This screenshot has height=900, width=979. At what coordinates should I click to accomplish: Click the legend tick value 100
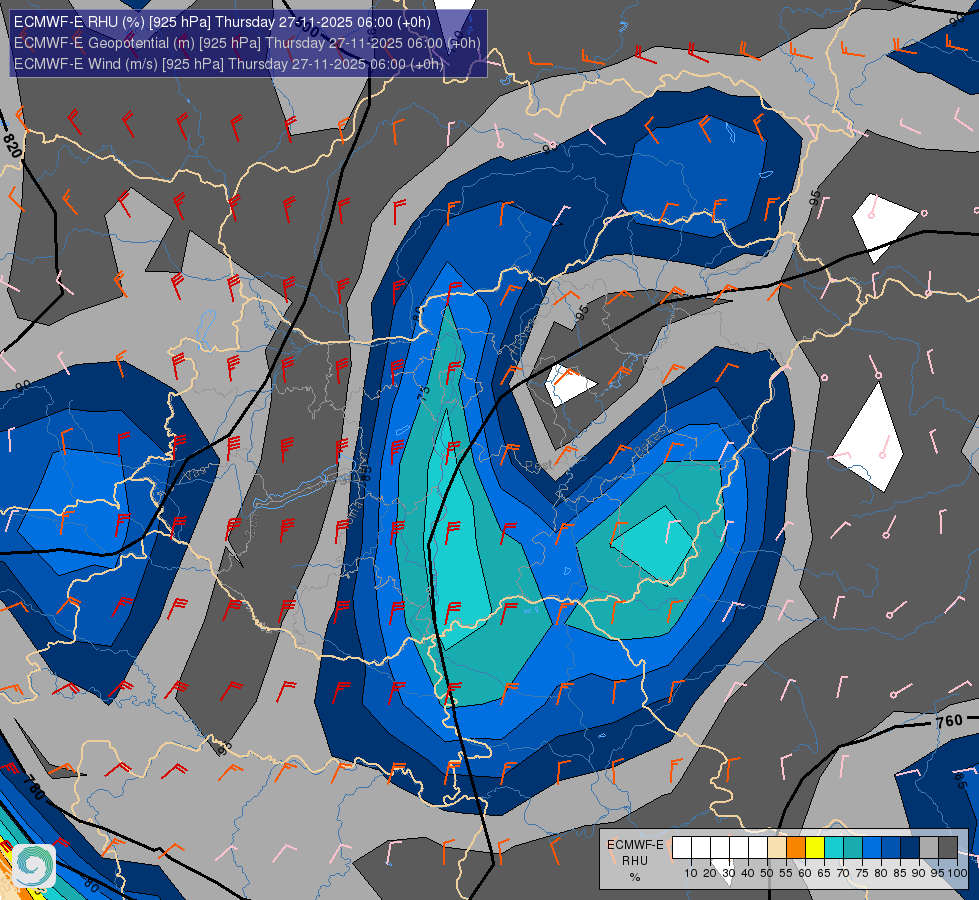click(957, 873)
